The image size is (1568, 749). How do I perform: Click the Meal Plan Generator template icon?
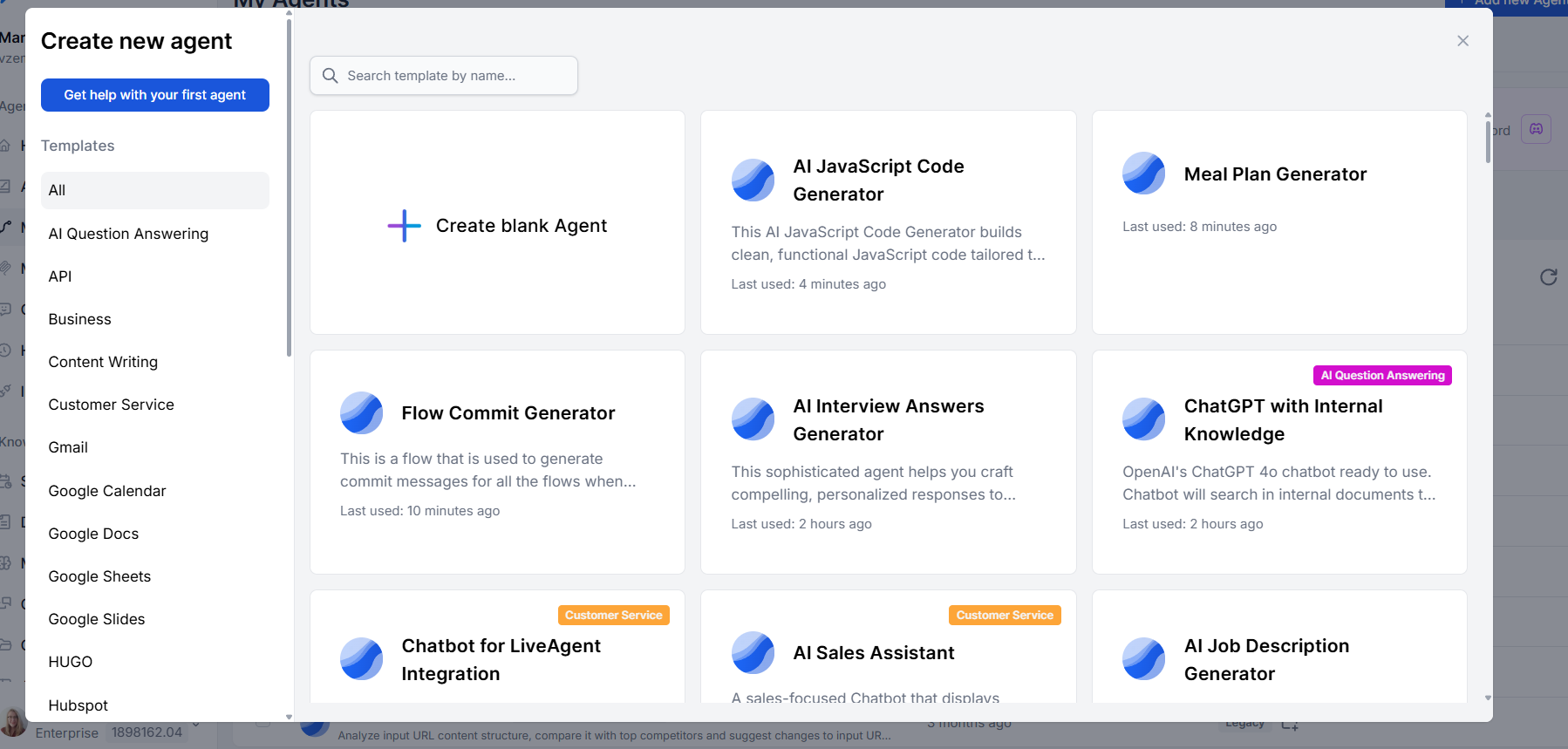tap(1143, 174)
